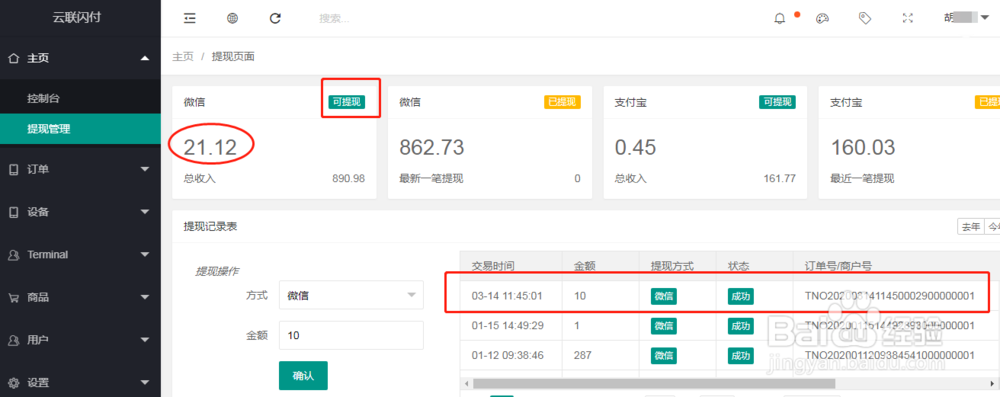Click the 商品 shopping cart icon
1000x397 pixels.
click(x=13, y=297)
